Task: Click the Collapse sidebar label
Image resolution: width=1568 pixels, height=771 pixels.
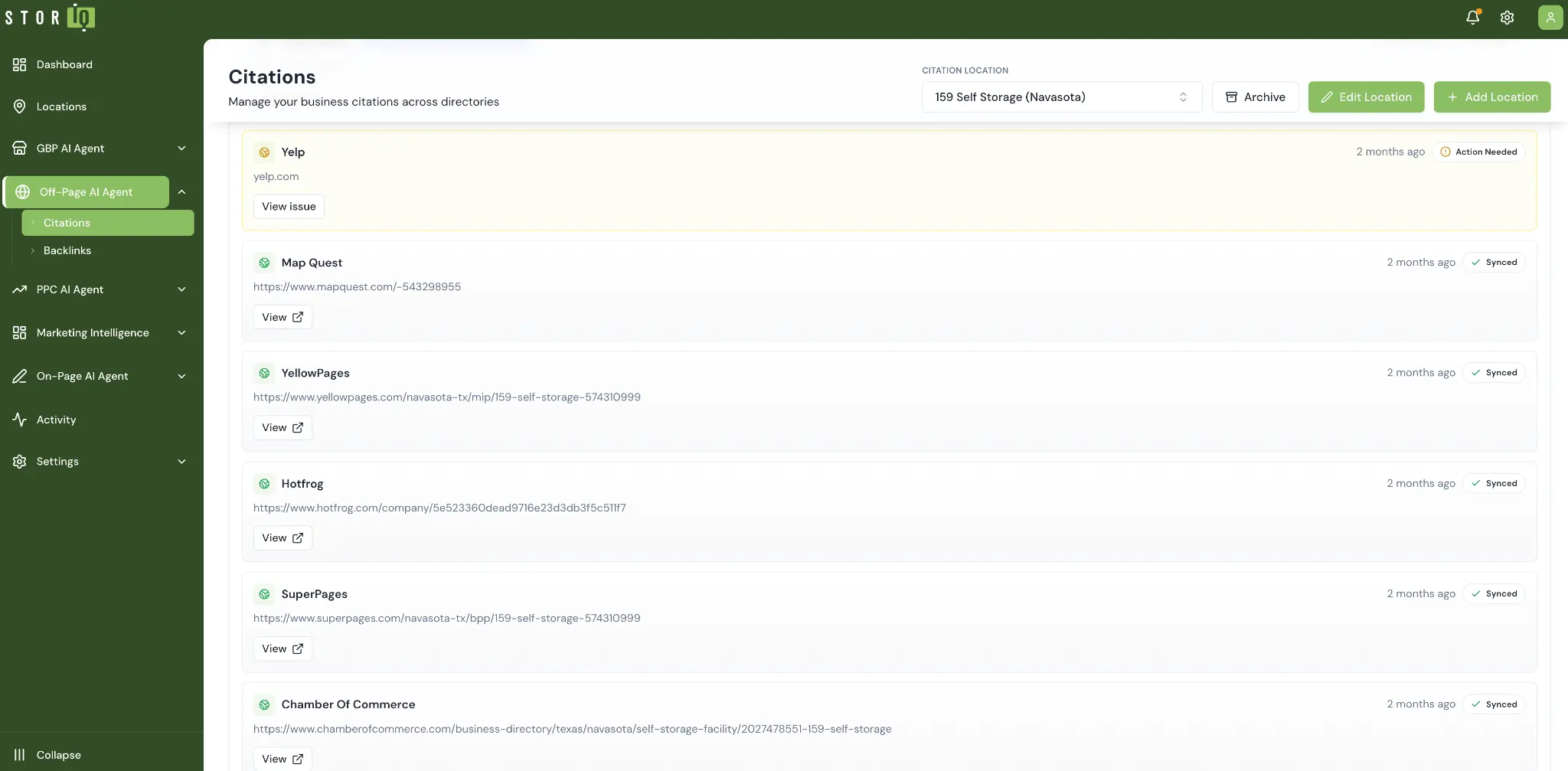Action: pyautogui.click(x=59, y=755)
